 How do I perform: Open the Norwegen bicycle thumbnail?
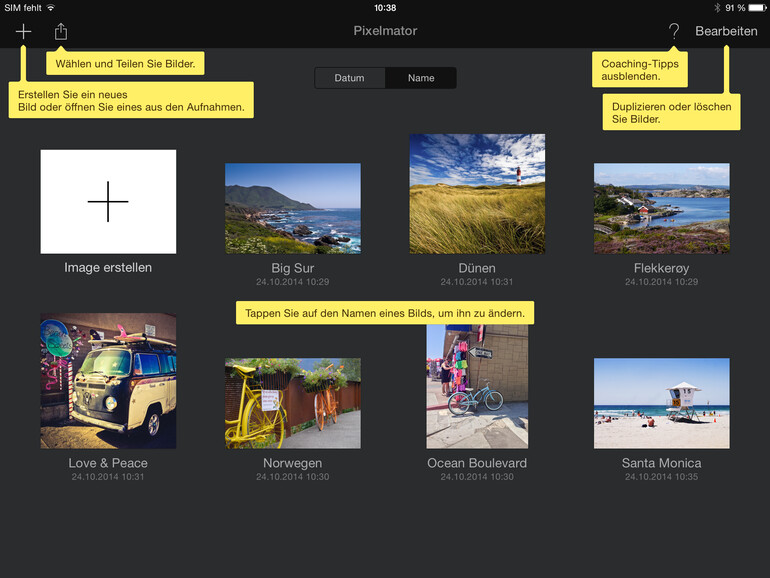(x=293, y=403)
